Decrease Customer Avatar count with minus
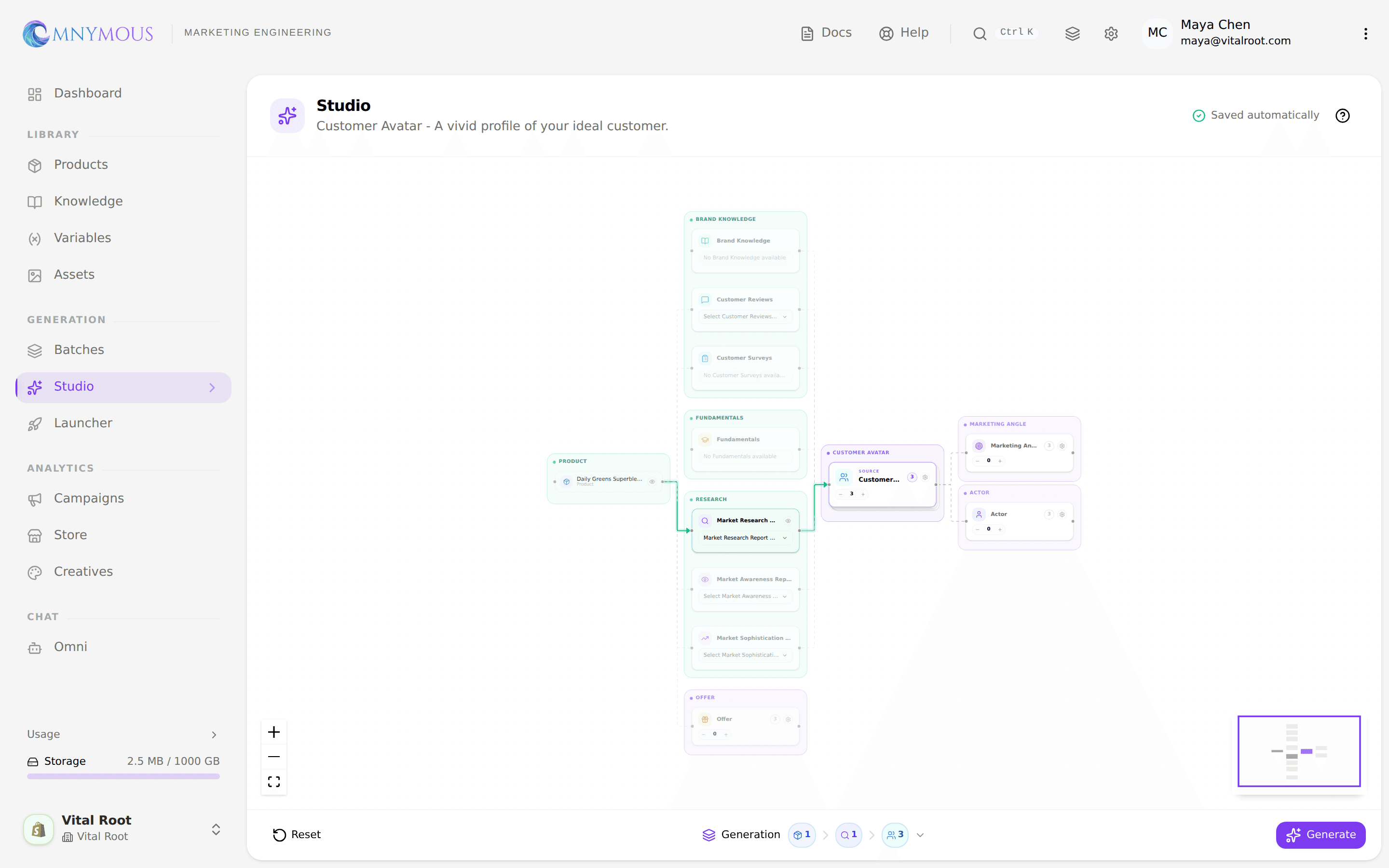This screenshot has width=1389, height=868. 841,494
